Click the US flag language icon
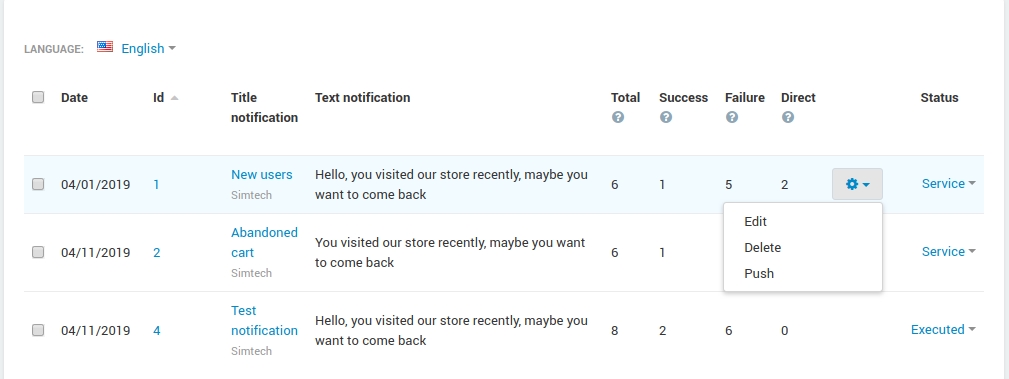 (x=105, y=46)
